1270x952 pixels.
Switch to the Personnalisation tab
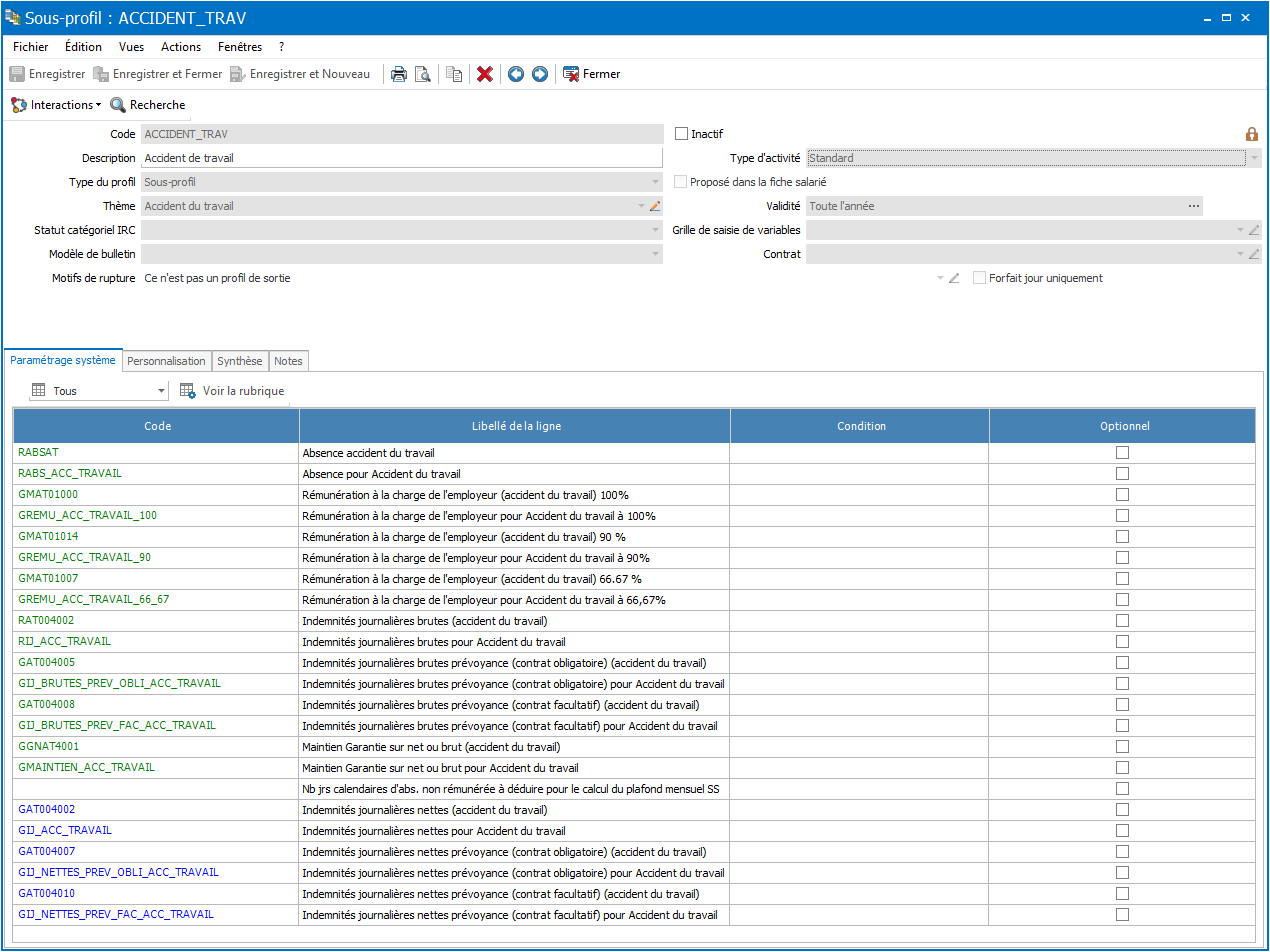pos(167,361)
